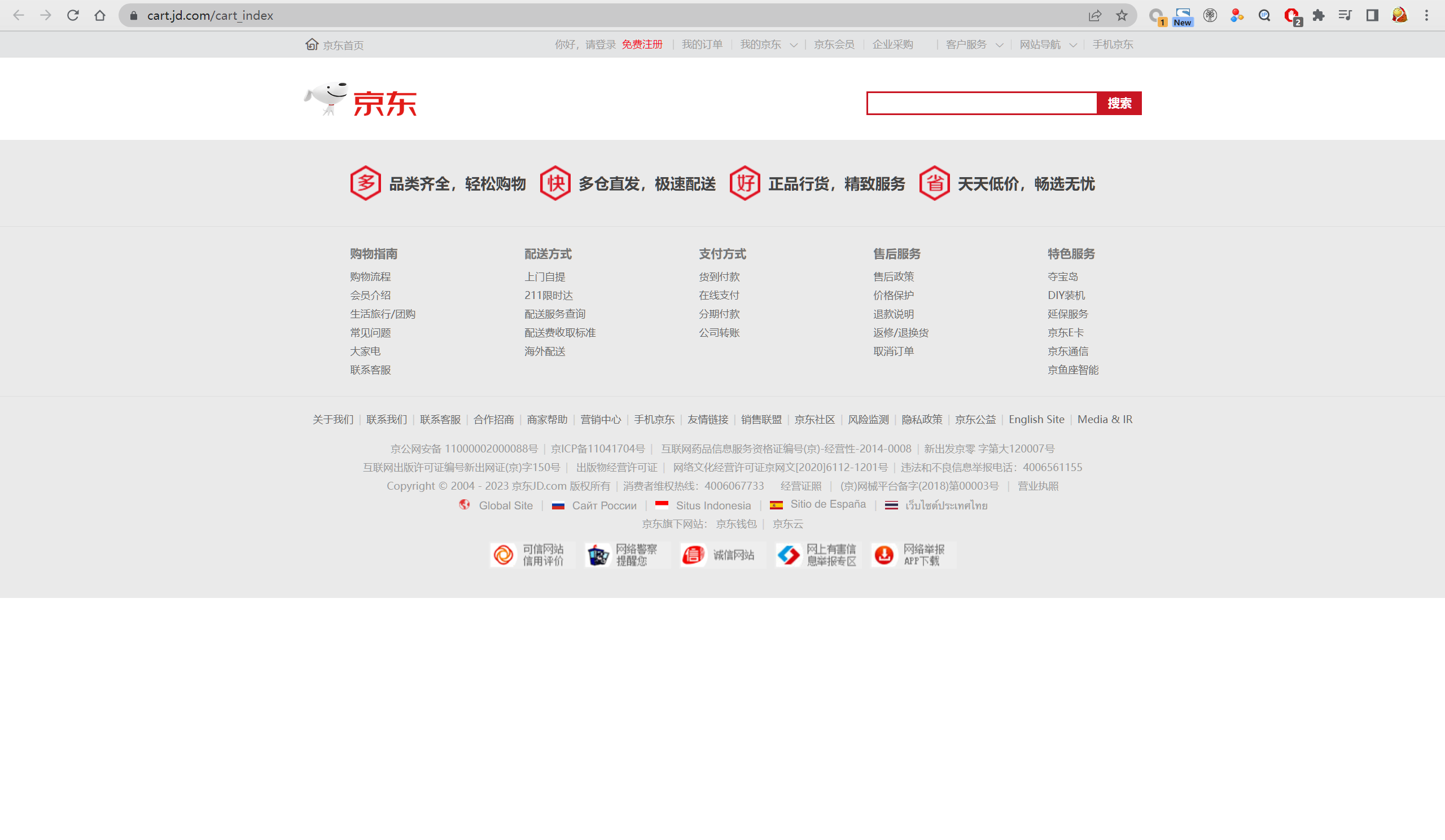1445x840 pixels.
Task: Click the browser bookmark star icon
Action: [x=1122, y=15]
